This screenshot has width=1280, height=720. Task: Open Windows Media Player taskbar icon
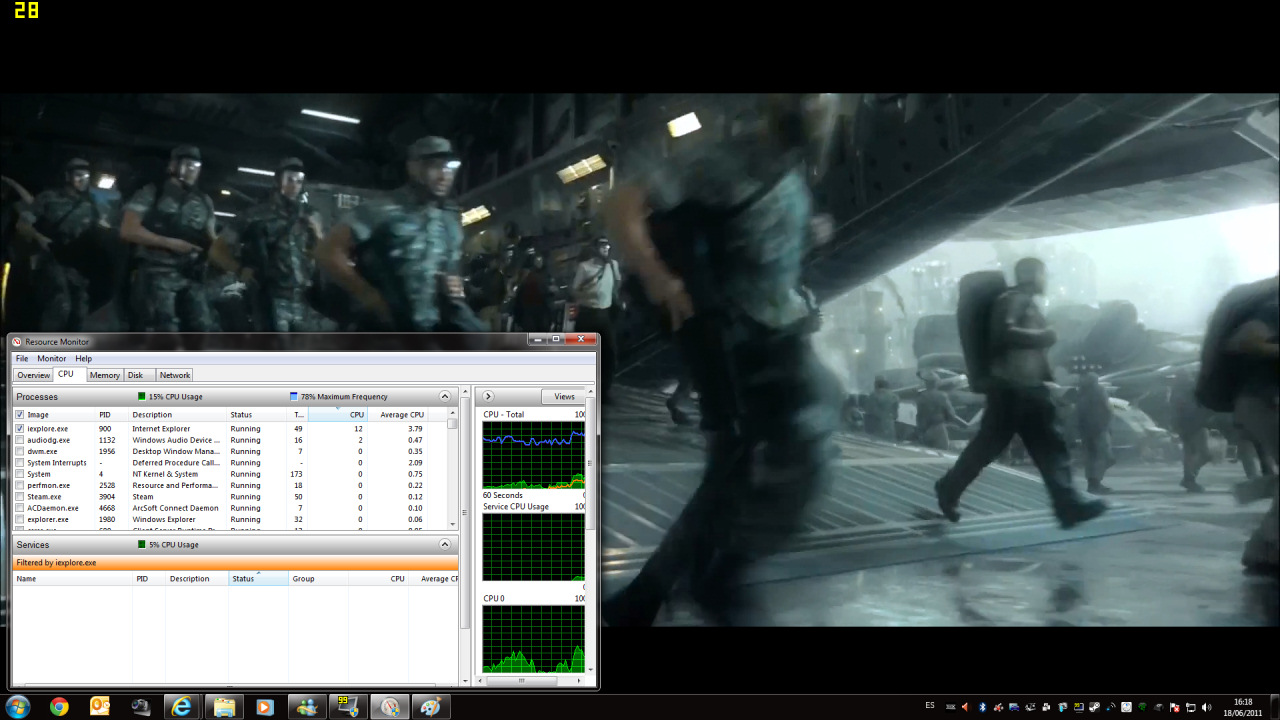[264, 707]
